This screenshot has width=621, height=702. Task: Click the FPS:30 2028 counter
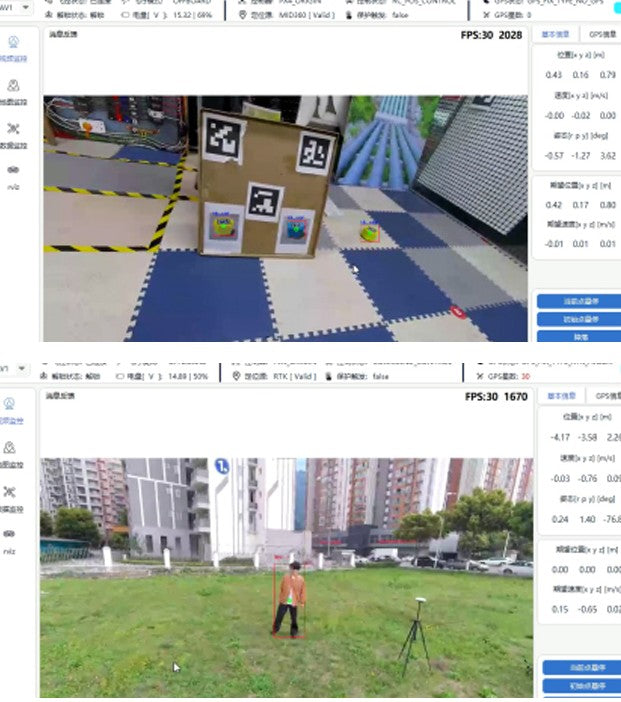click(x=491, y=35)
